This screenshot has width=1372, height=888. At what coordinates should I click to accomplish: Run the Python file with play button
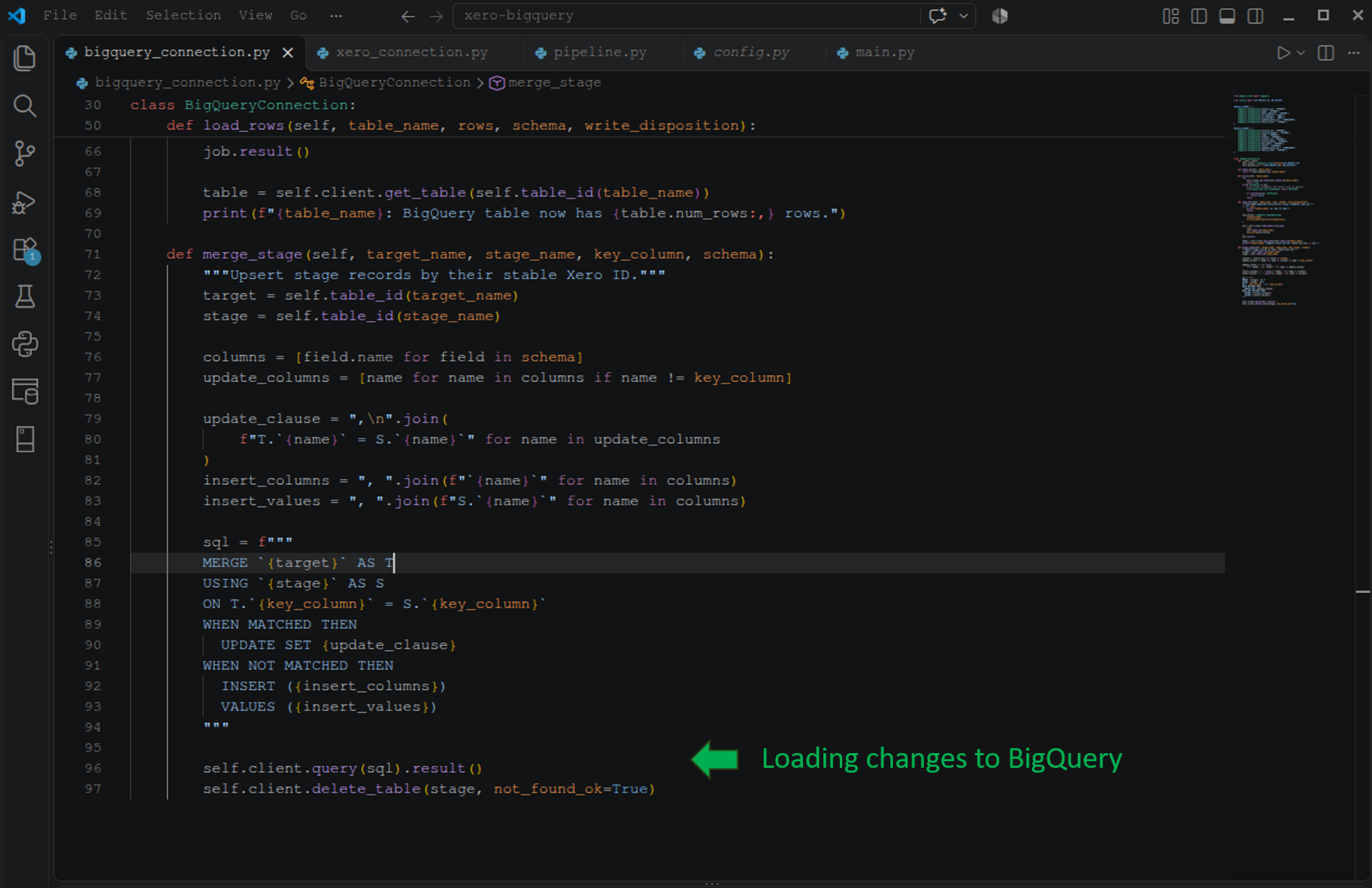(1283, 52)
